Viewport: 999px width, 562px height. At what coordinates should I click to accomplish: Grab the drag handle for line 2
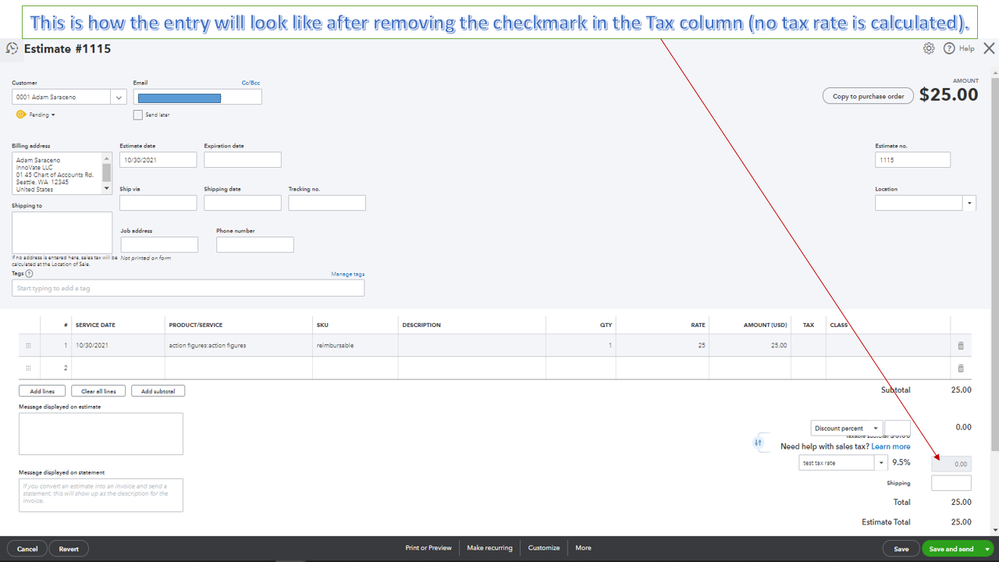[28, 368]
